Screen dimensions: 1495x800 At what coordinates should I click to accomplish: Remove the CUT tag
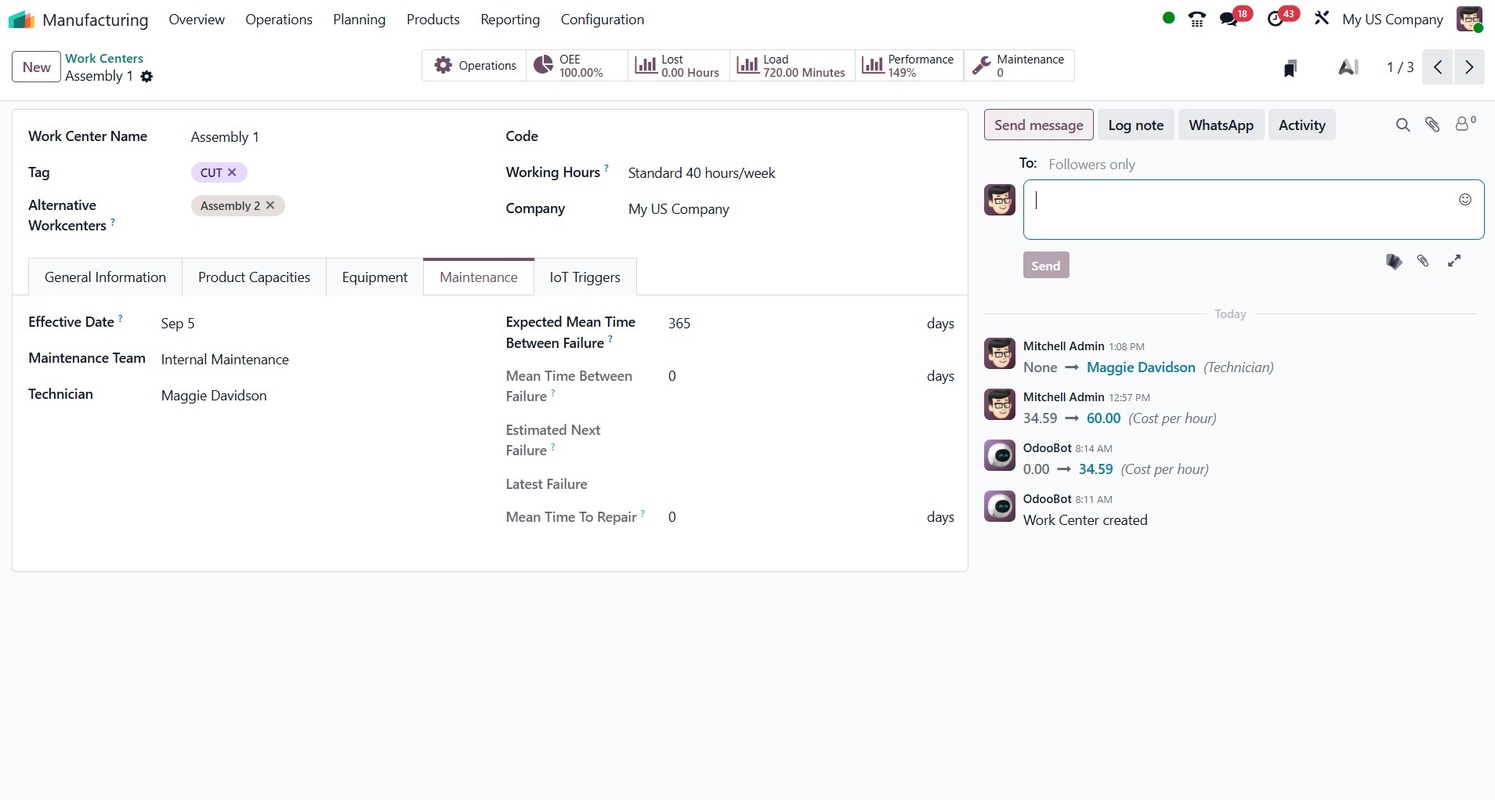pyautogui.click(x=232, y=172)
